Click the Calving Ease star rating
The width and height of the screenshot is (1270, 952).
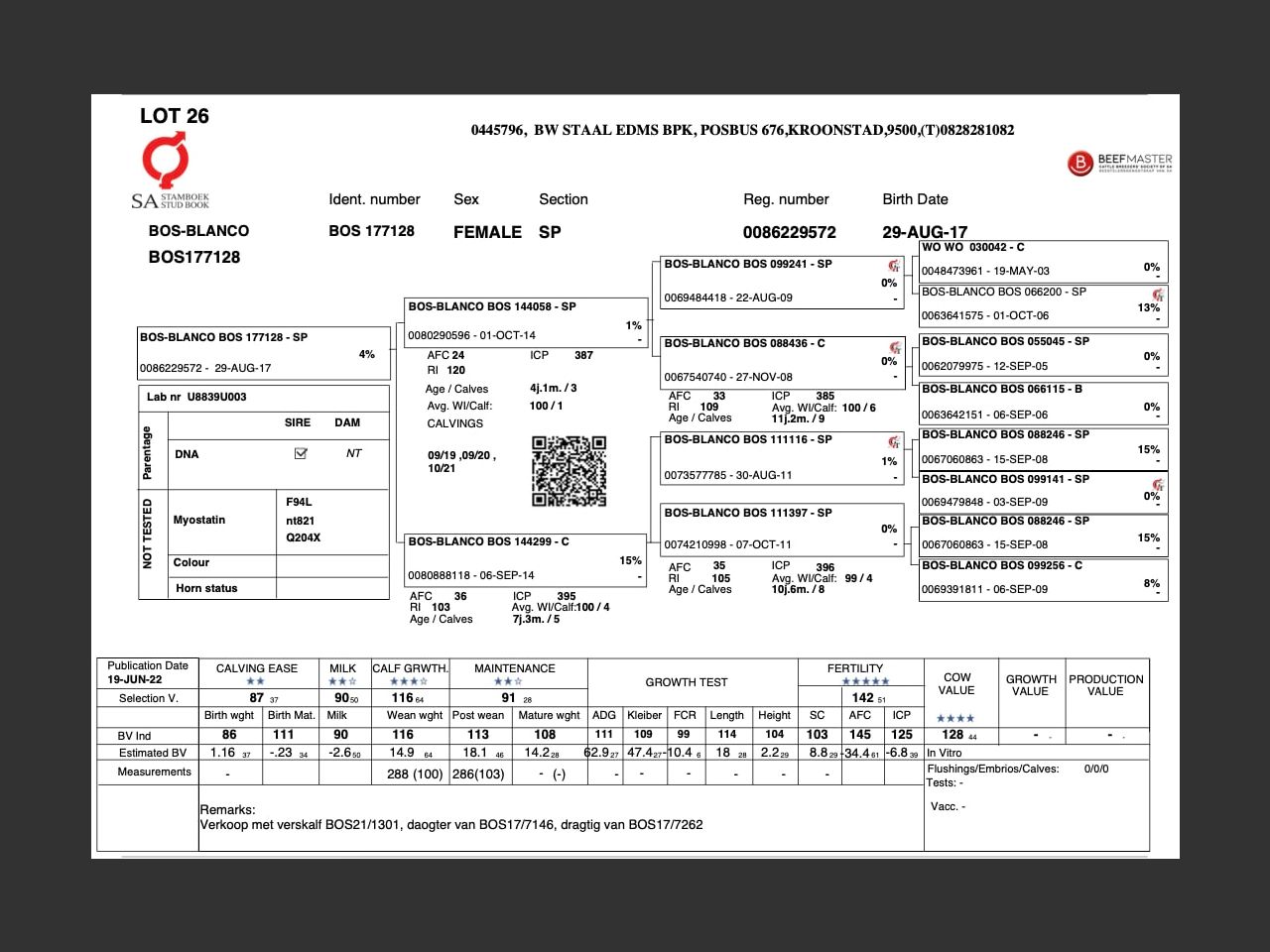pos(255,681)
